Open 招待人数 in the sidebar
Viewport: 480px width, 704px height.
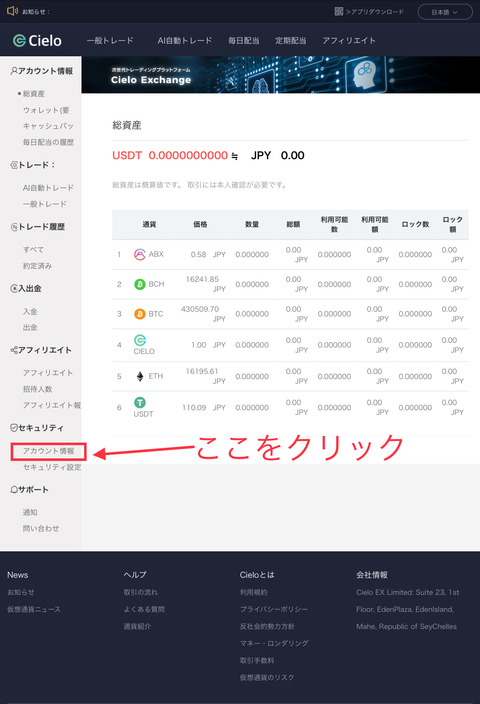pyautogui.click(x=37, y=389)
